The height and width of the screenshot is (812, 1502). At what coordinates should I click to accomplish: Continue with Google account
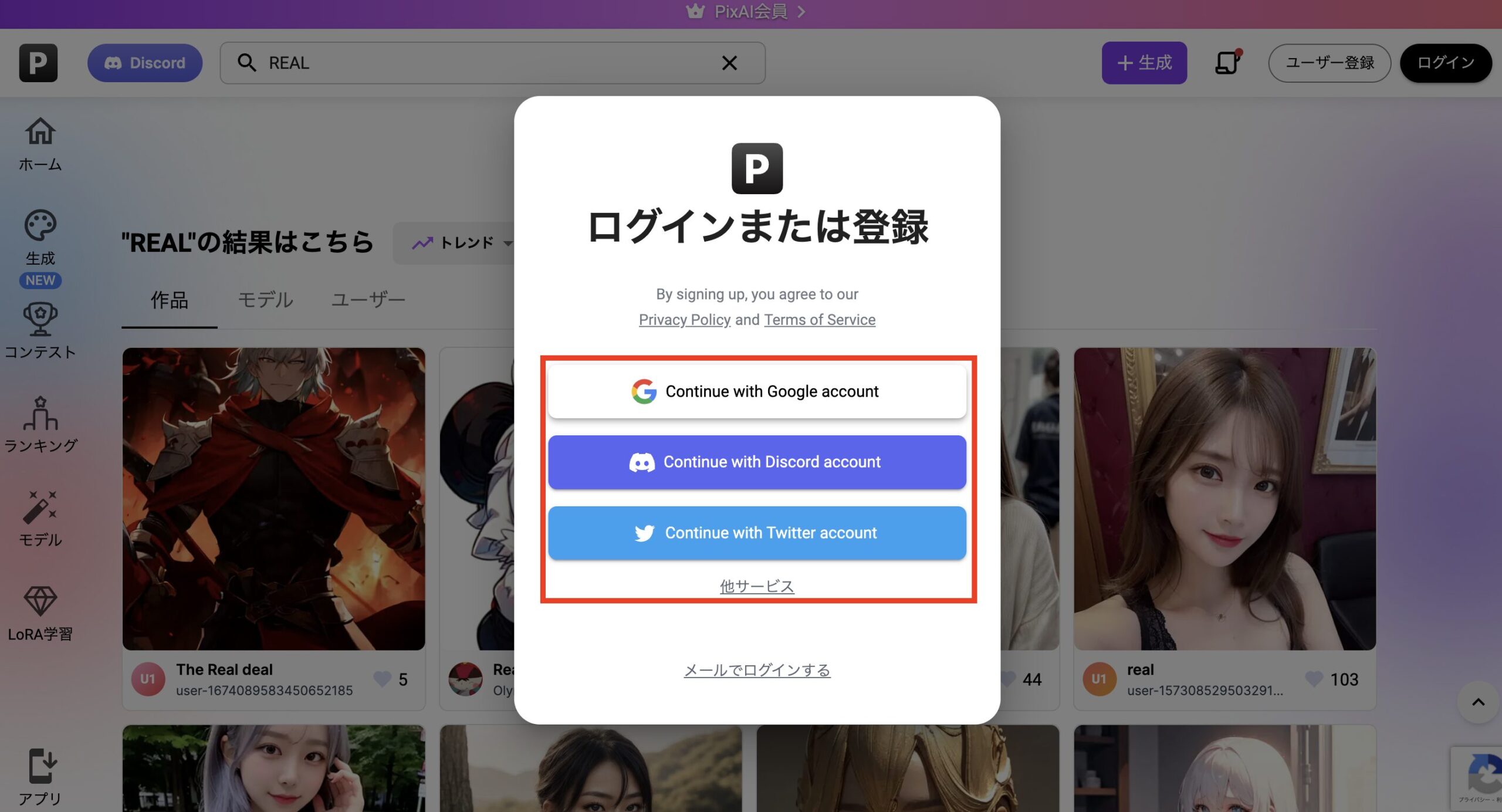pyautogui.click(x=757, y=391)
